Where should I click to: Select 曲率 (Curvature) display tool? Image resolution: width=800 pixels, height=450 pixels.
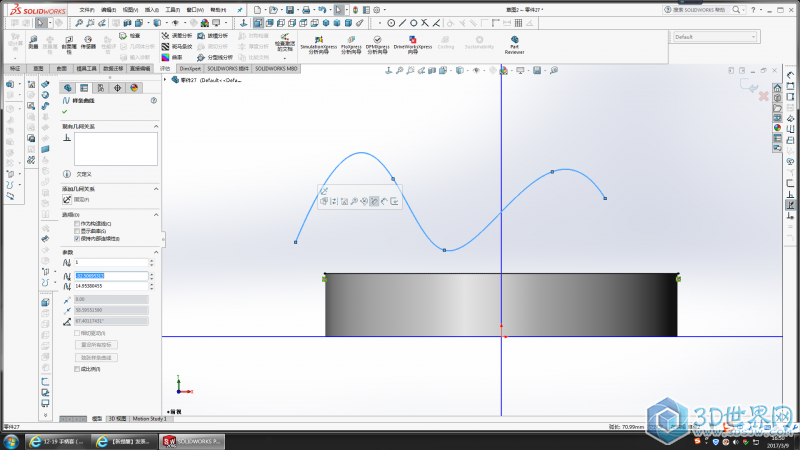(172, 57)
